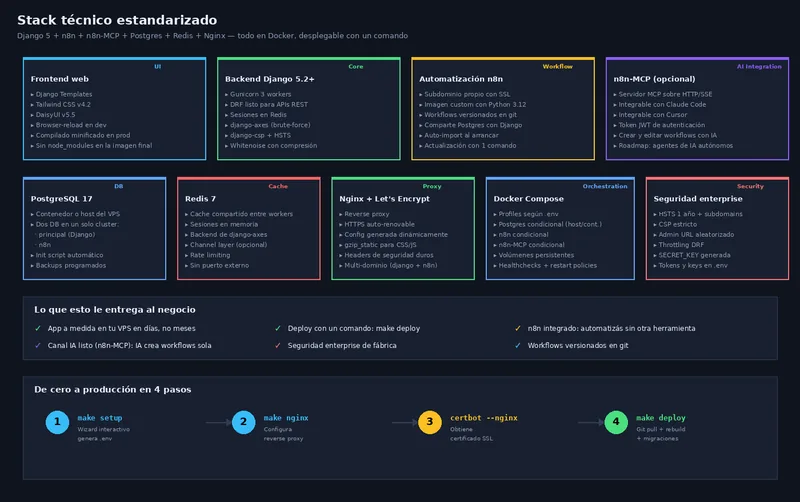Click the 'certbot --nginx' command text
The width and height of the screenshot is (800, 502).
(x=484, y=418)
